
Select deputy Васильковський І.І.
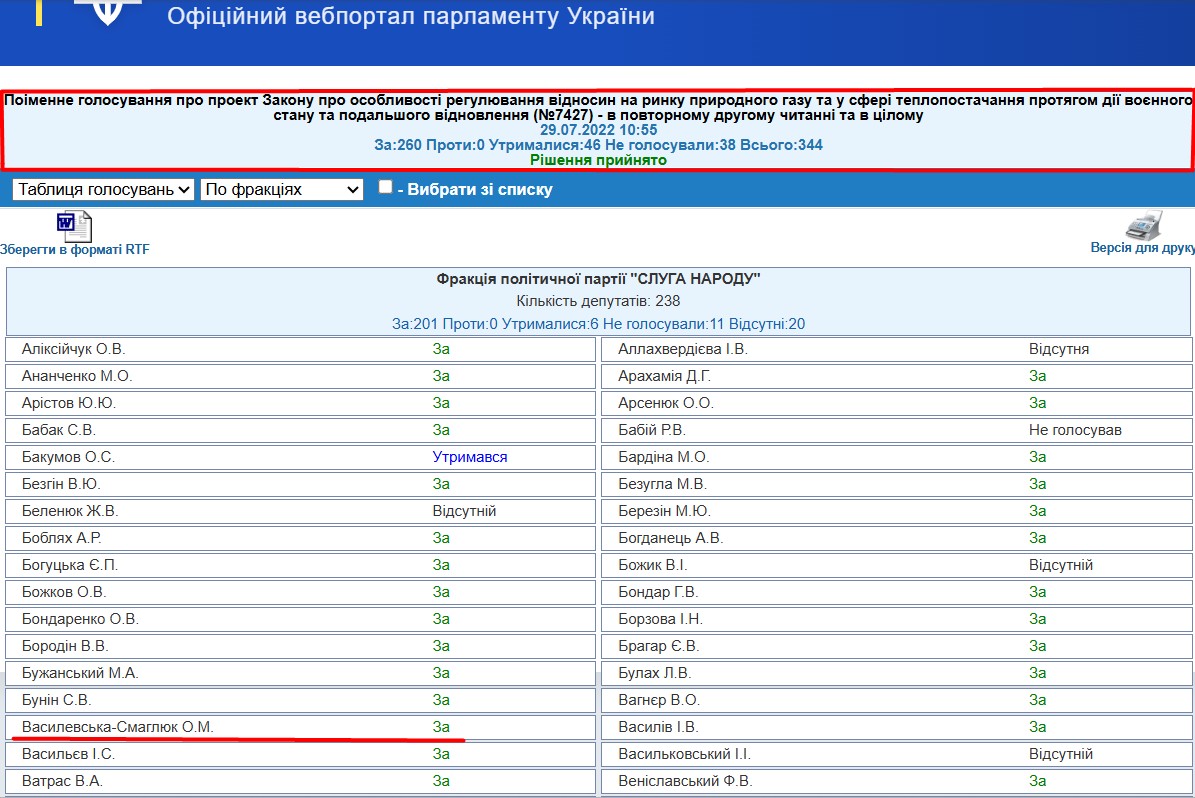[x=684, y=754]
